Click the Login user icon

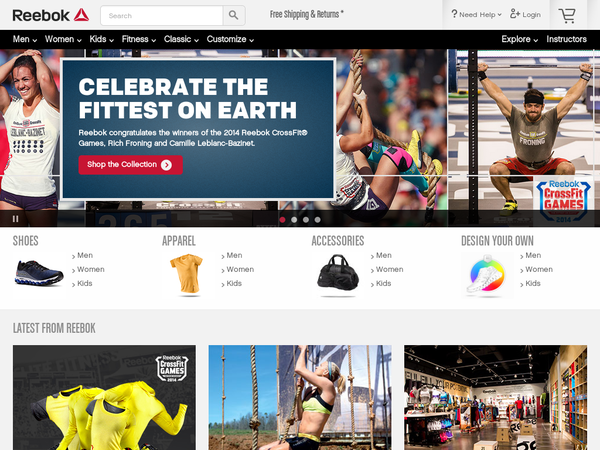click(515, 14)
